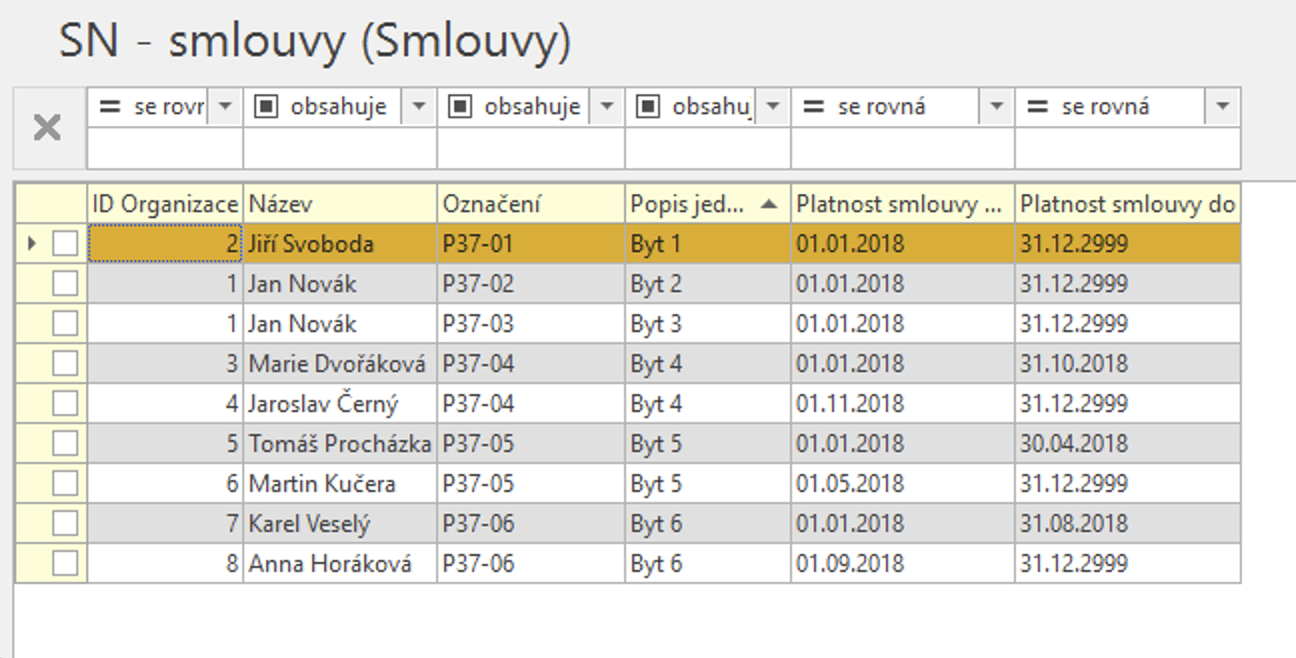This screenshot has width=1296, height=658.
Task: Select the checkbox for Anna Horáková row
Action: [x=65, y=564]
